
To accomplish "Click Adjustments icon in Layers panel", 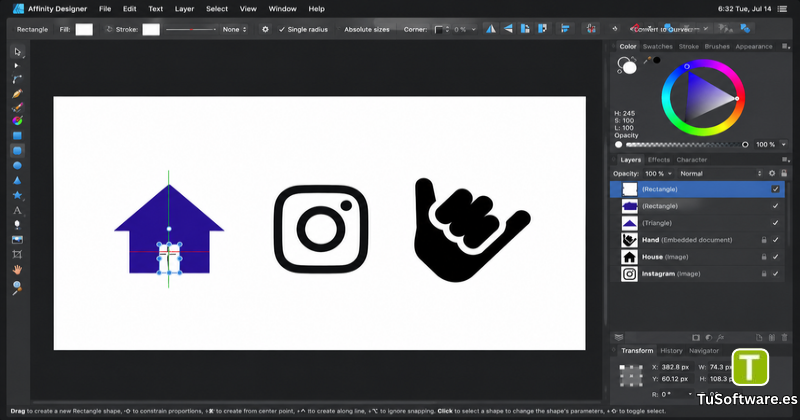I will pos(708,337).
